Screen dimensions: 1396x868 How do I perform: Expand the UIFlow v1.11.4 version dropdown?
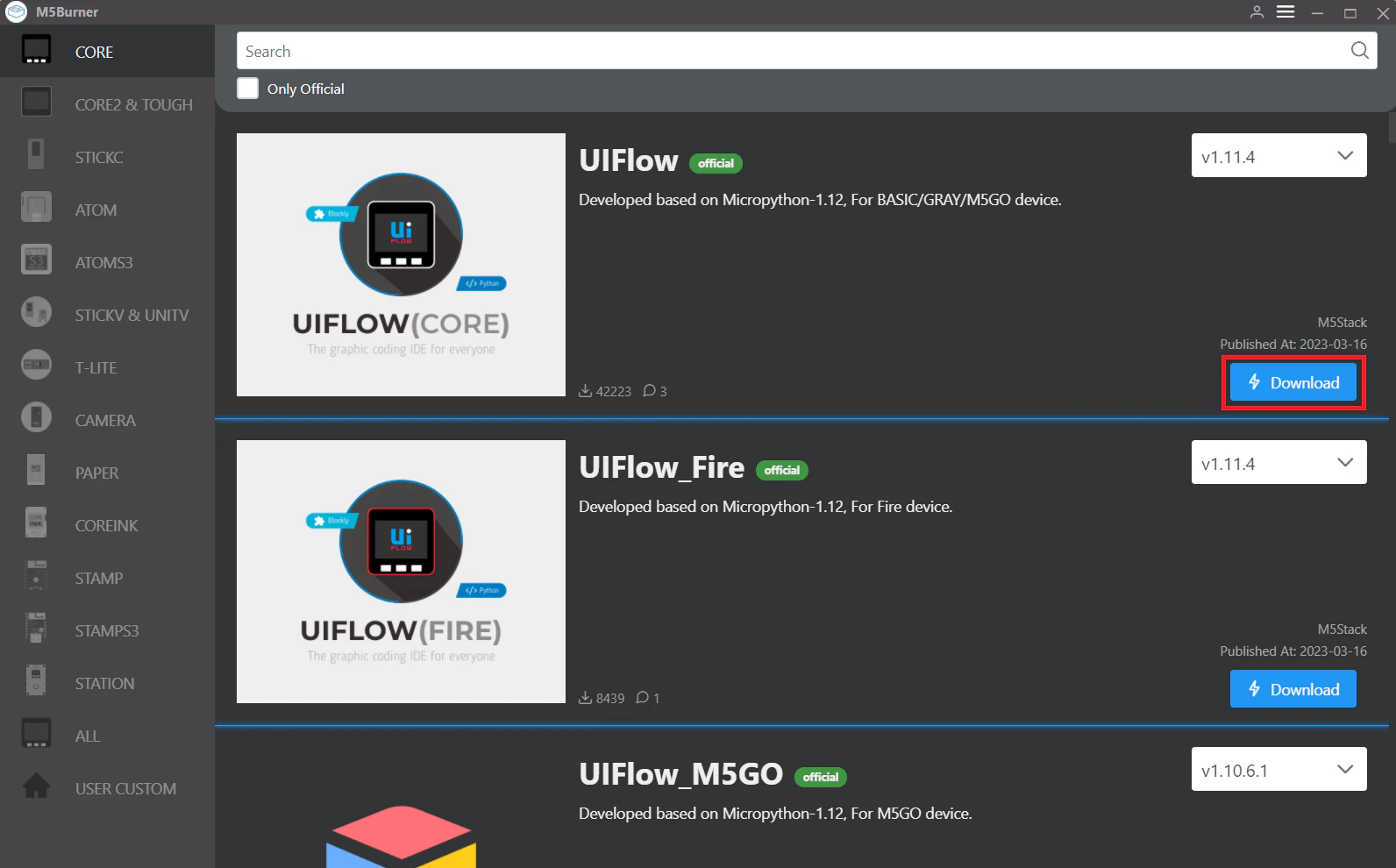coord(1278,155)
